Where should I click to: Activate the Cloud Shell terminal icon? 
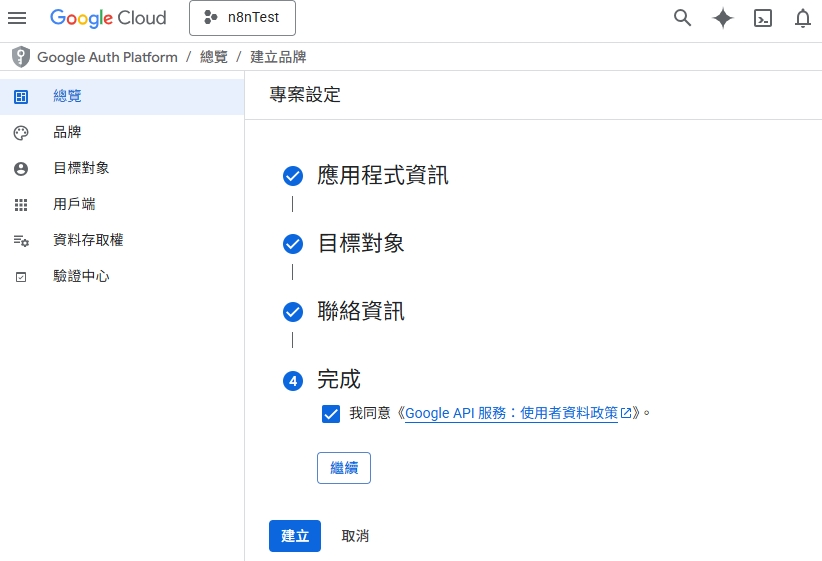click(x=763, y=18)
